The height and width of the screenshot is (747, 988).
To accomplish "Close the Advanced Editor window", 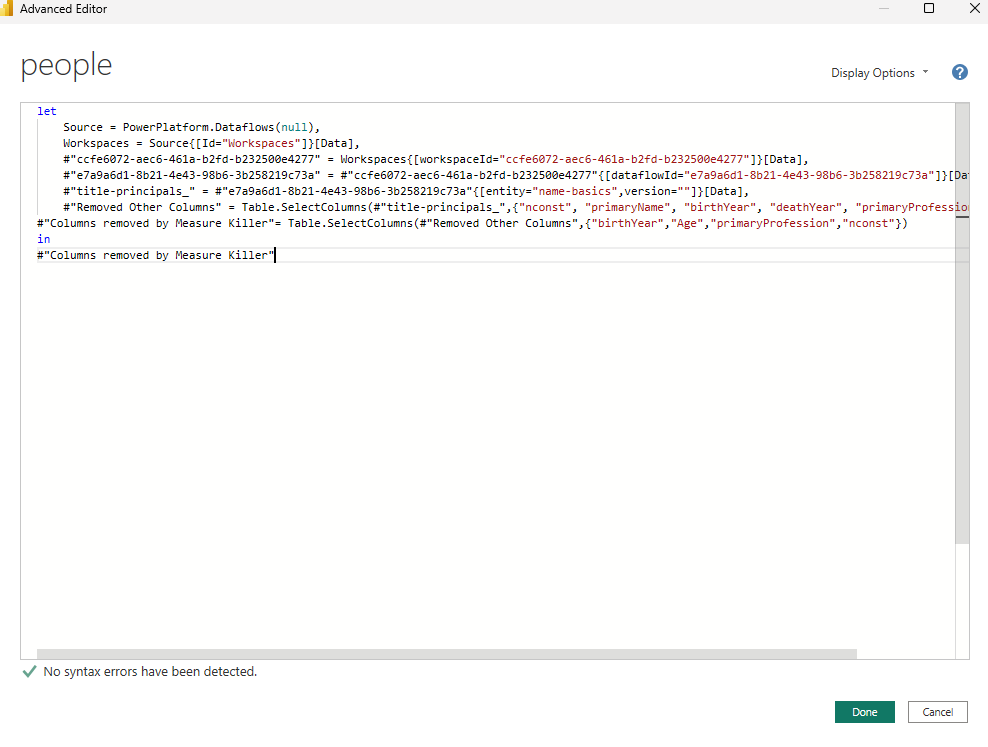I will coord(974,8).
